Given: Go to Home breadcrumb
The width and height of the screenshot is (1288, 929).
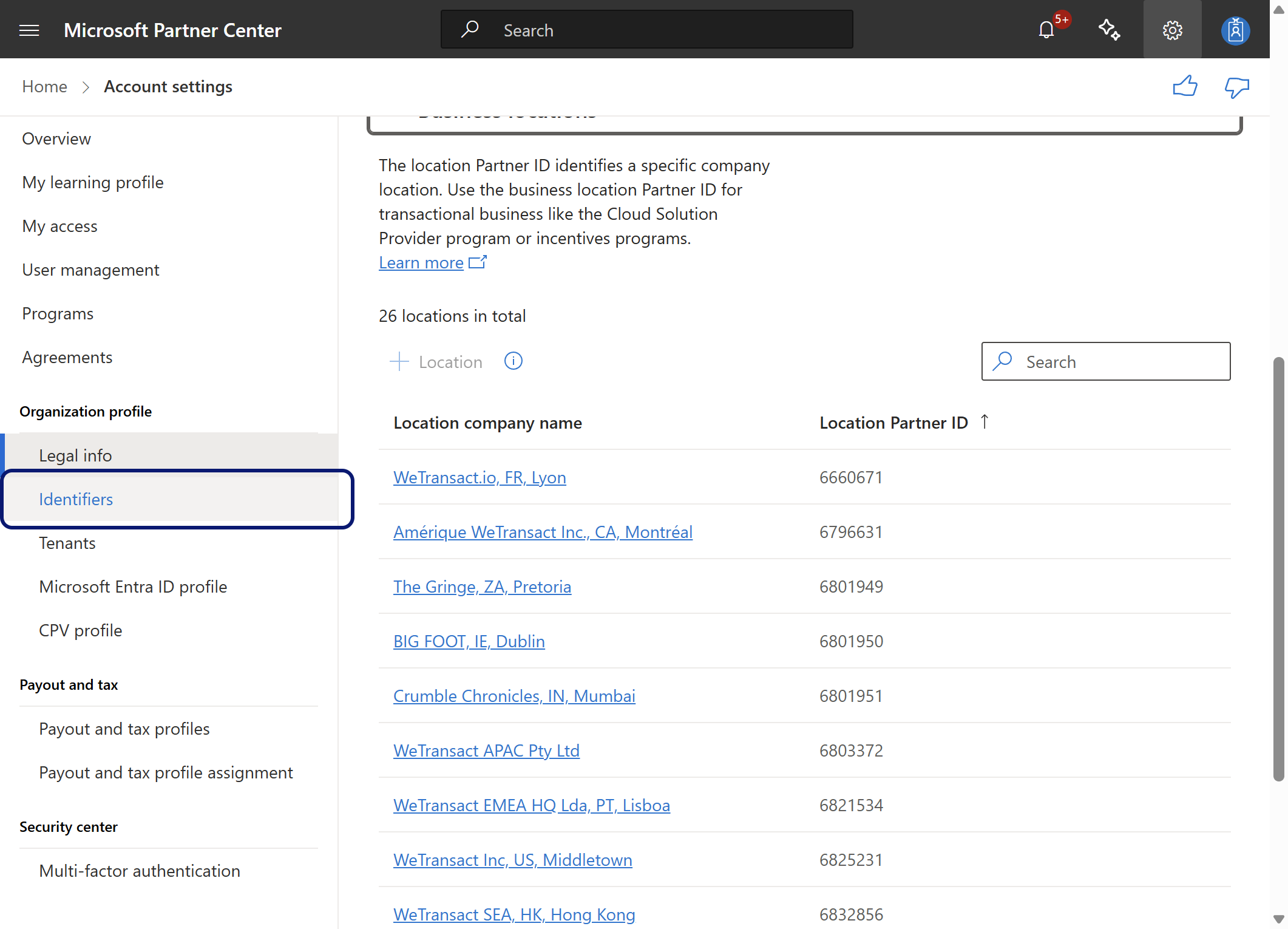Looking at the screenshot, I should pos(44,87).
